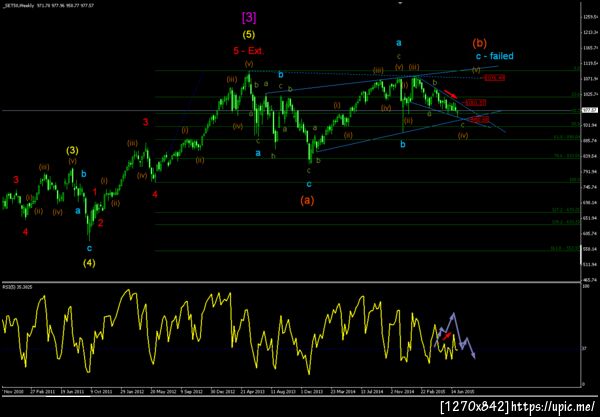Select the orange (a) wave label
Viewport: 600px width, 417px height.
(307, 200)
